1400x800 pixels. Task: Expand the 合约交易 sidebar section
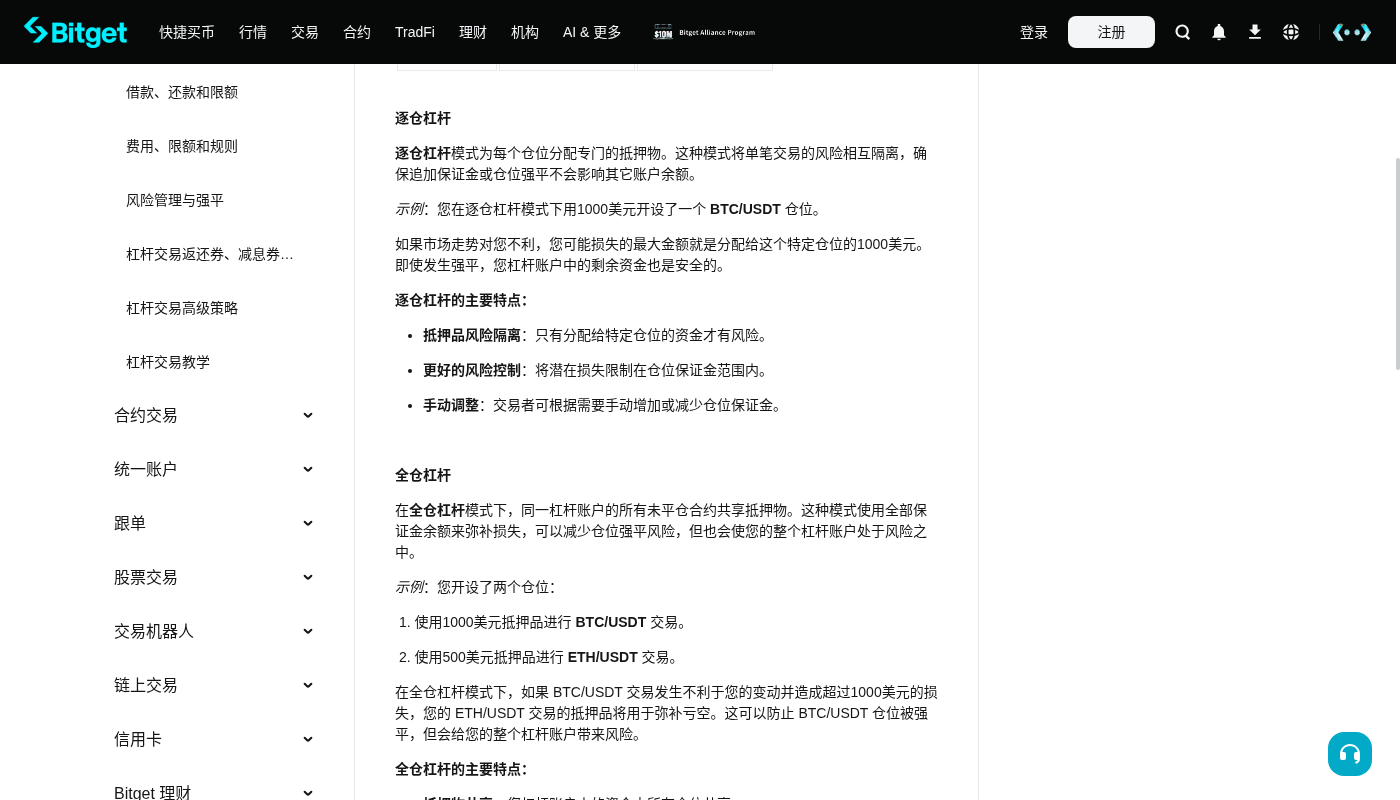pyautogui.click(x=214, y=415)
